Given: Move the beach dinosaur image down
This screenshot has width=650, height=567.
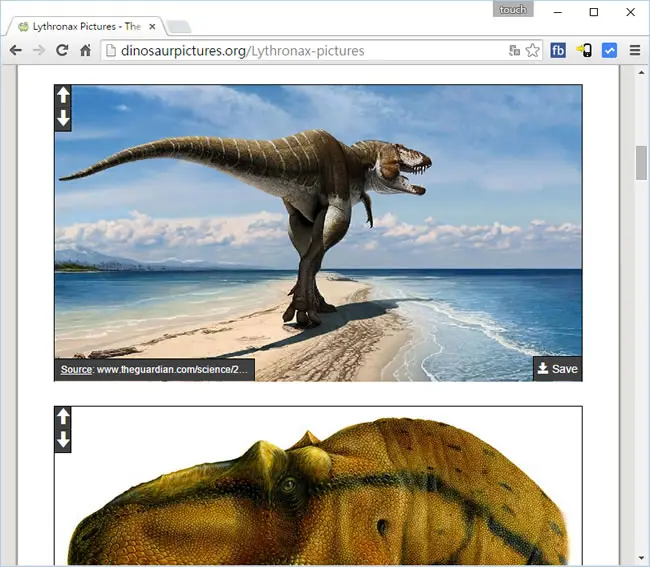Looking at the screenshot, I should [63, 118].
